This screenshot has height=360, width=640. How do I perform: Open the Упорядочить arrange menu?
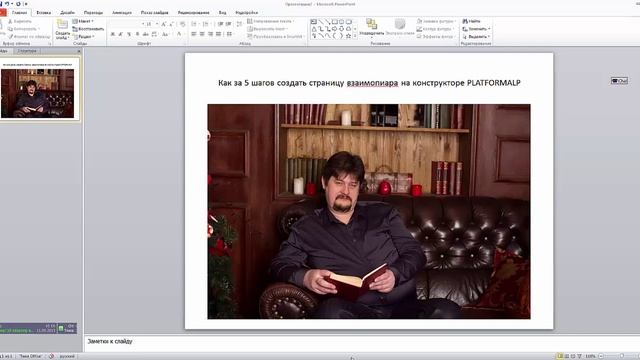pos(371,27)
